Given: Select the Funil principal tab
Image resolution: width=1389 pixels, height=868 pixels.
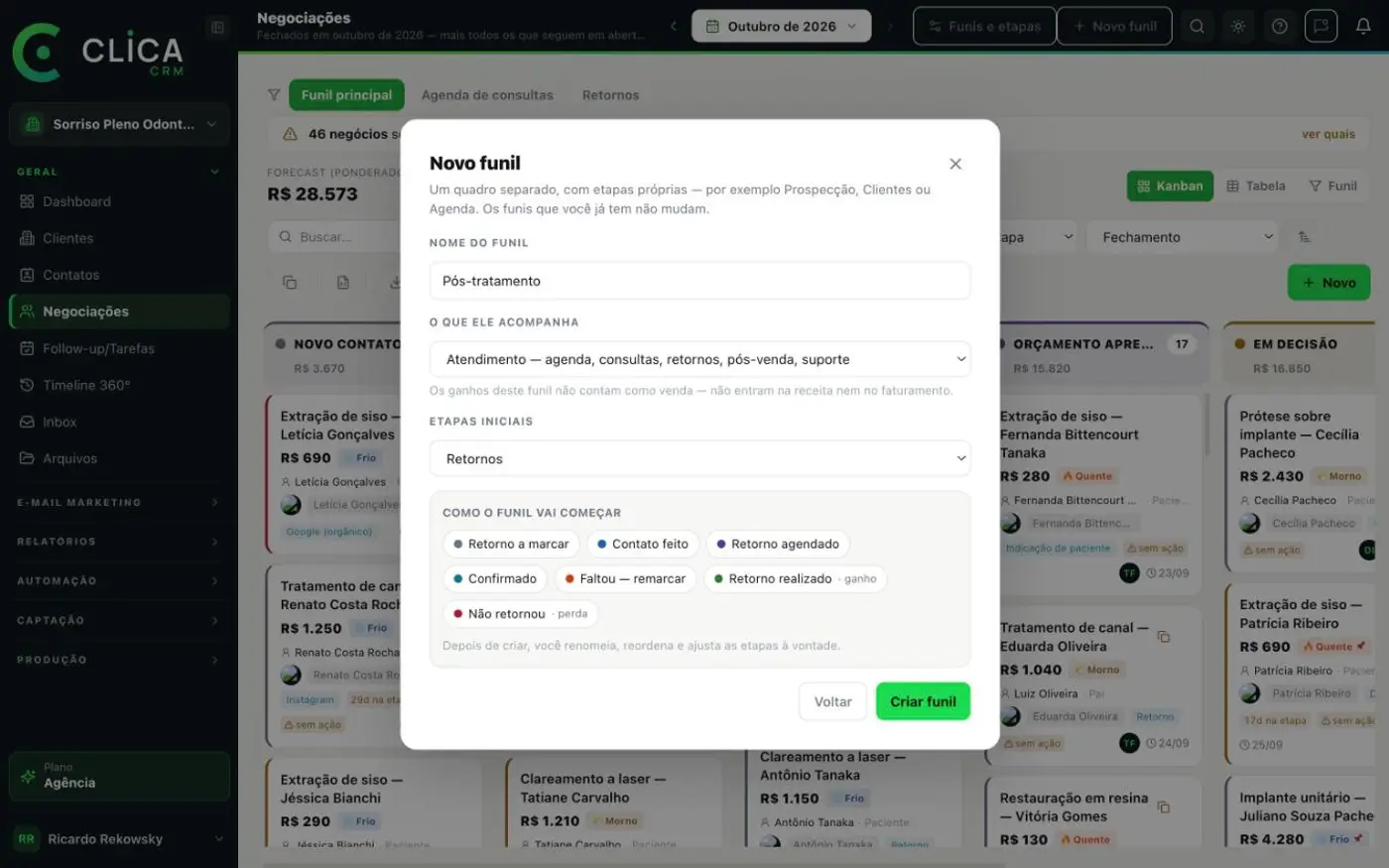Looking at the screenshot, I should click(x=346, y=95).
